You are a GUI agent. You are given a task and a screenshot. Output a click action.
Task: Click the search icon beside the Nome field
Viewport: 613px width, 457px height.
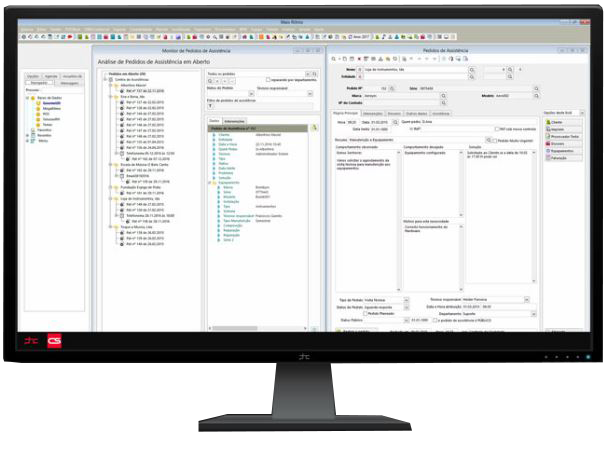[x=472, y=72]
